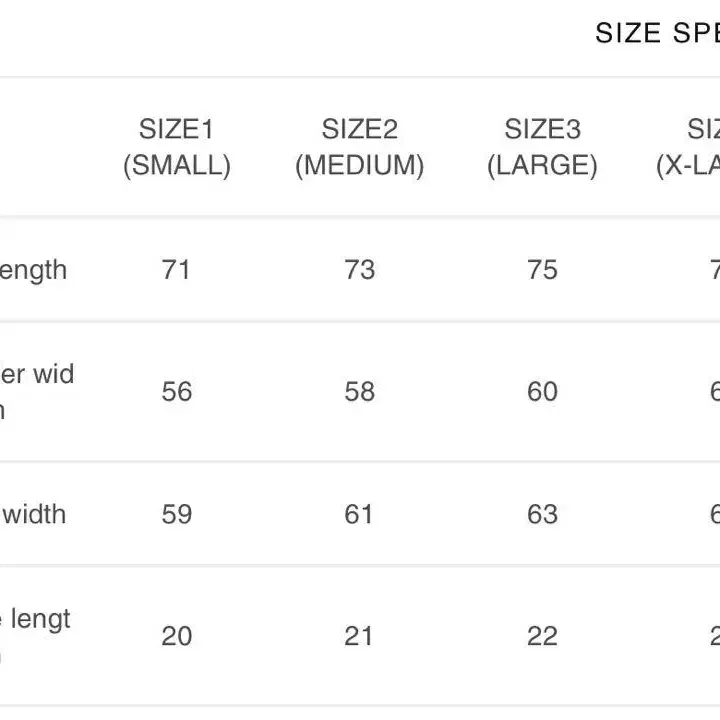The width and height of the screenshot is (720, 720).
Task: Click the MEDIUM sleeve length value 21
Action: (359, 636)
